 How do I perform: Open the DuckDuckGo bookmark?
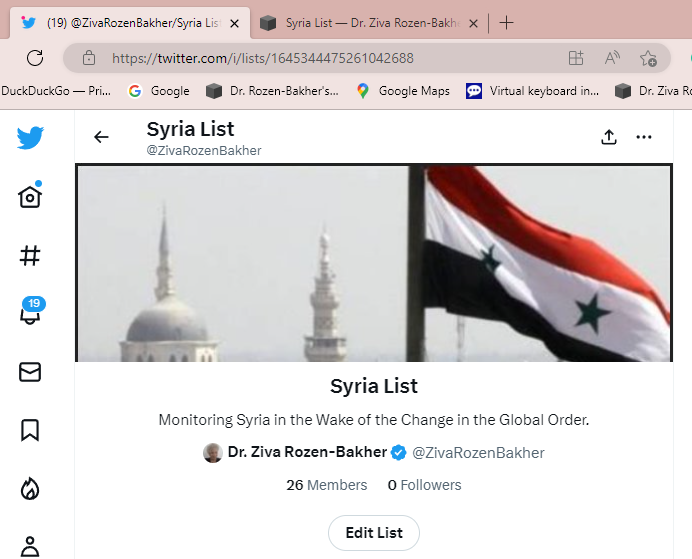click(56, 91)
